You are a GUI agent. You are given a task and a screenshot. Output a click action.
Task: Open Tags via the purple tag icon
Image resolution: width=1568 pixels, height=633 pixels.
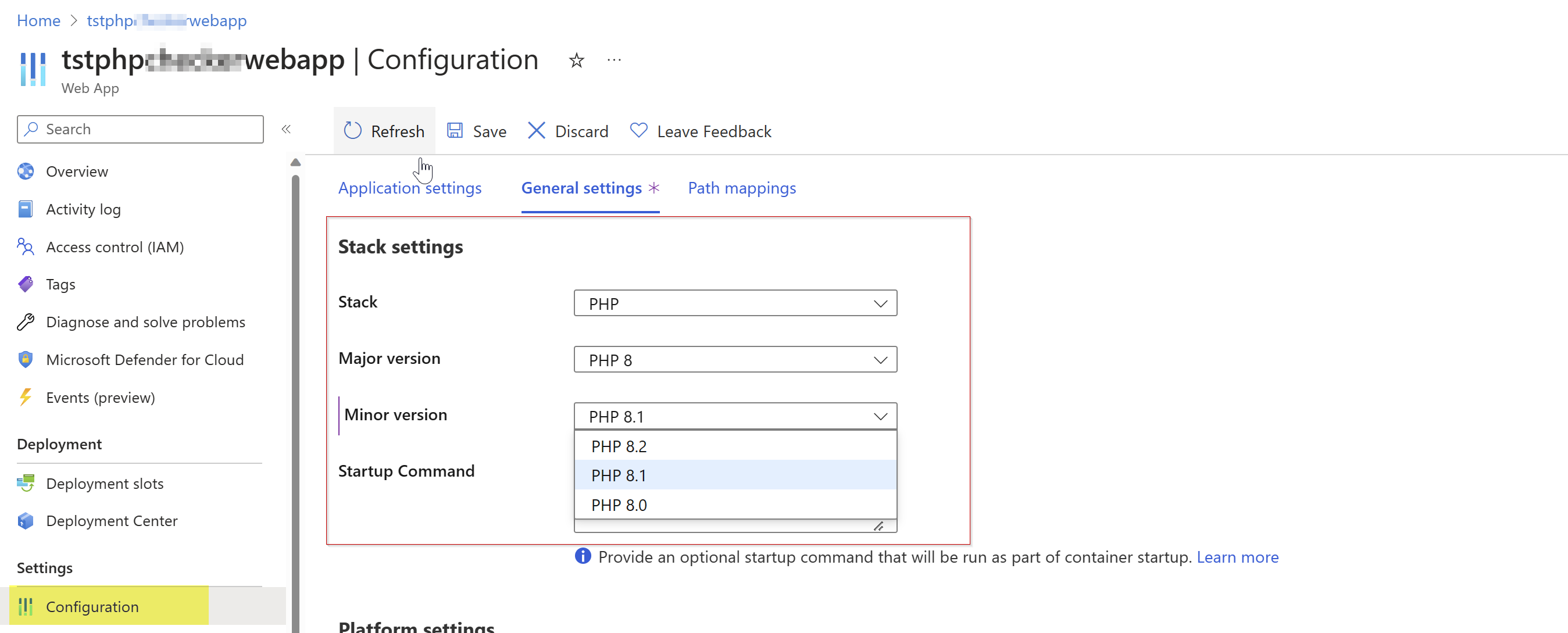pos(26,284)
